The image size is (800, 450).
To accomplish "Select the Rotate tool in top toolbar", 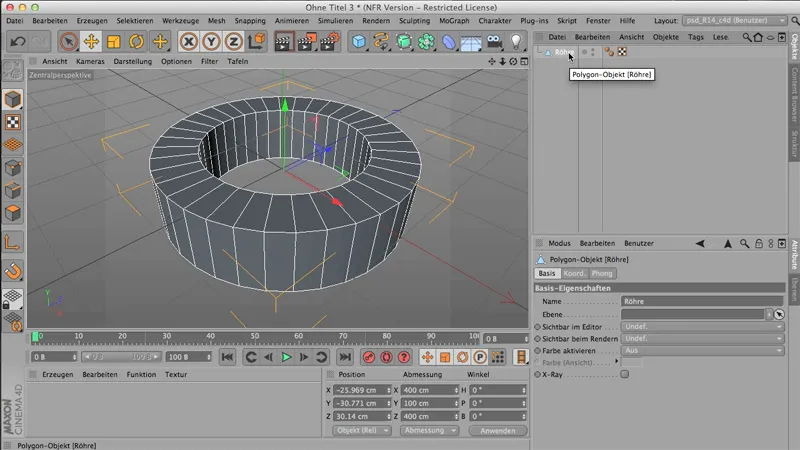I will point(136,41).
